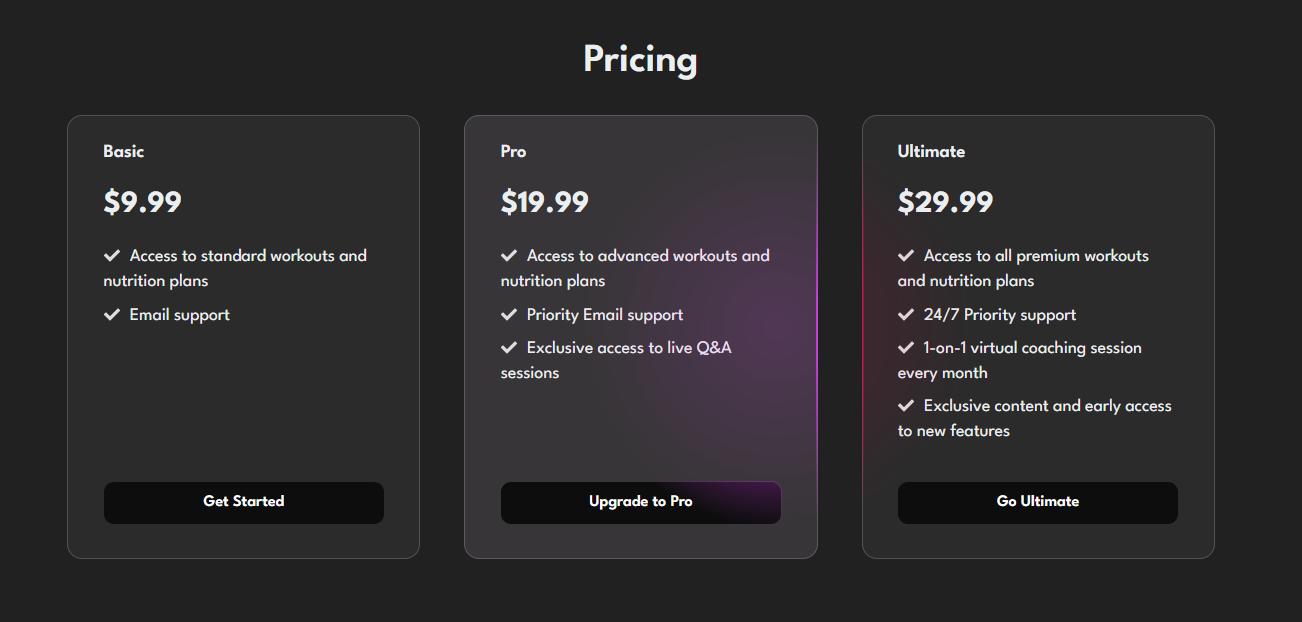Select the Basic plan title

click(124, 152)
